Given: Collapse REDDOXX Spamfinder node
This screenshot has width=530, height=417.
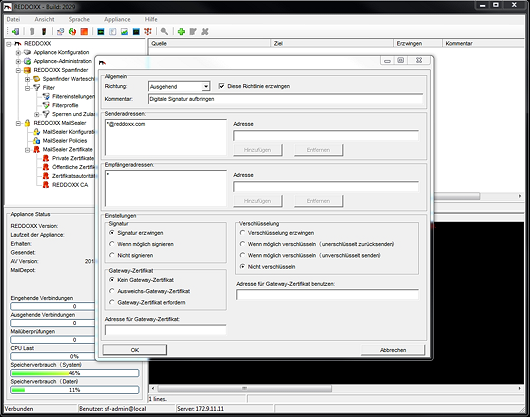Looking at the screenshot, I should tap(18, 70).
